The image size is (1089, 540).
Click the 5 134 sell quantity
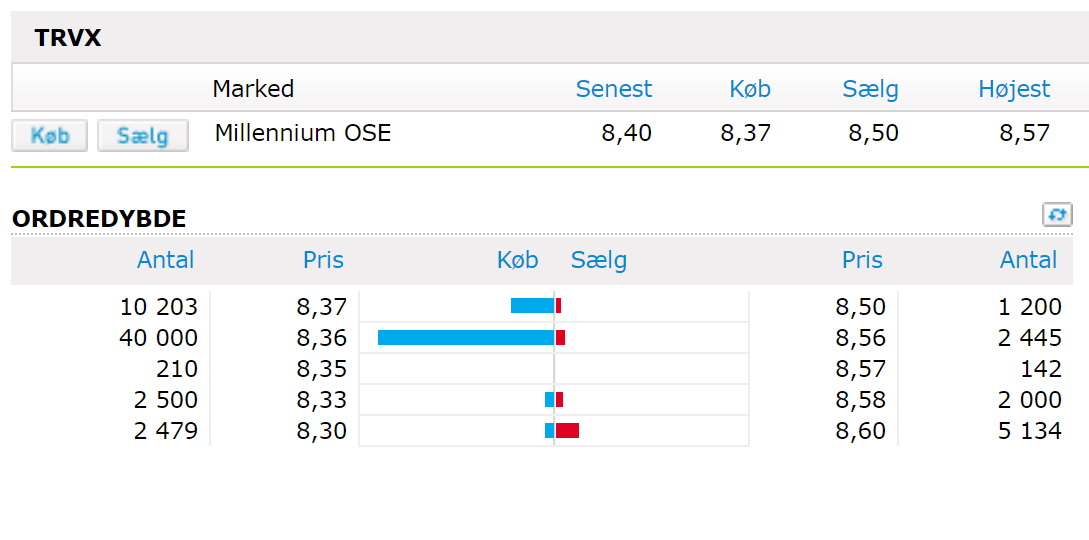pyautogui.click(x=1029, y=431)
